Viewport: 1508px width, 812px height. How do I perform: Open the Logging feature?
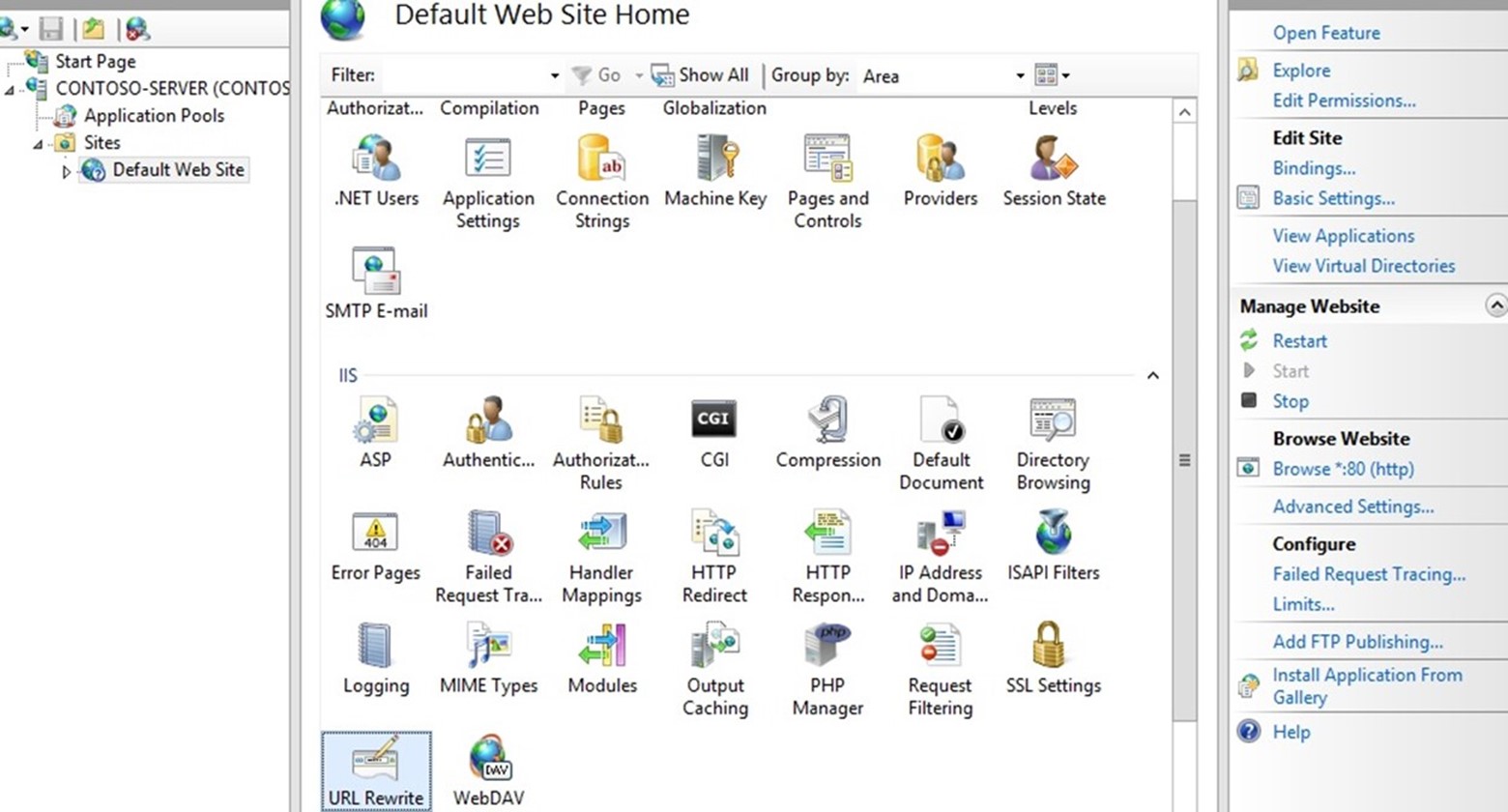(x=376, y=659)
